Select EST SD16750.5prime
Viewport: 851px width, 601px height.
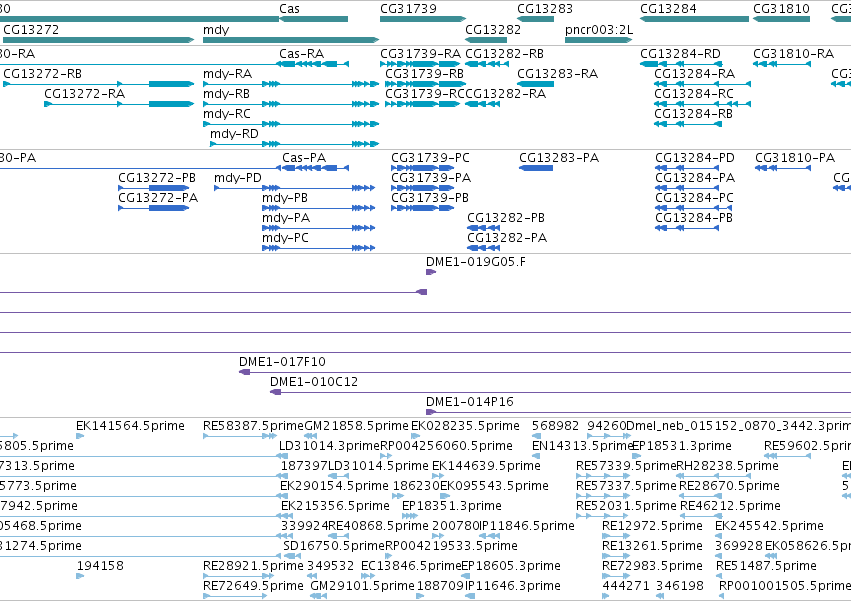[334, 546]
